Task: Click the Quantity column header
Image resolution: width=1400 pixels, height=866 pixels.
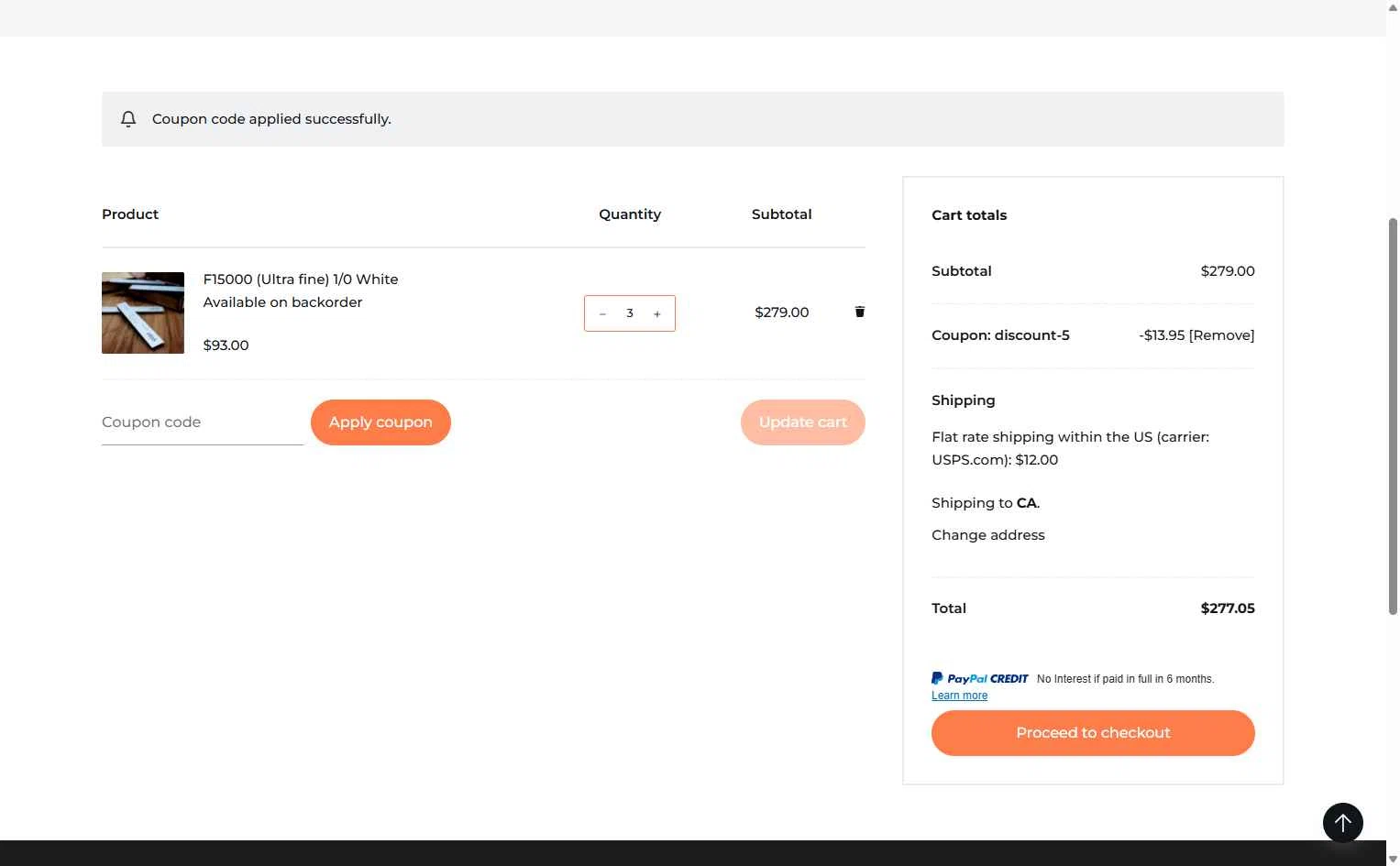Action: tap(630, 214)
